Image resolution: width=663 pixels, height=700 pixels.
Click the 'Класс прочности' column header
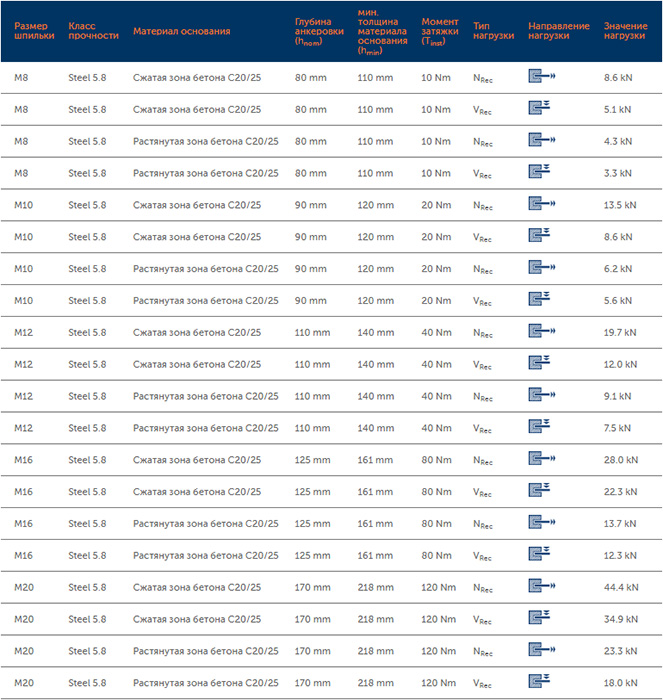pyautogui.click(x=93, y=30)
